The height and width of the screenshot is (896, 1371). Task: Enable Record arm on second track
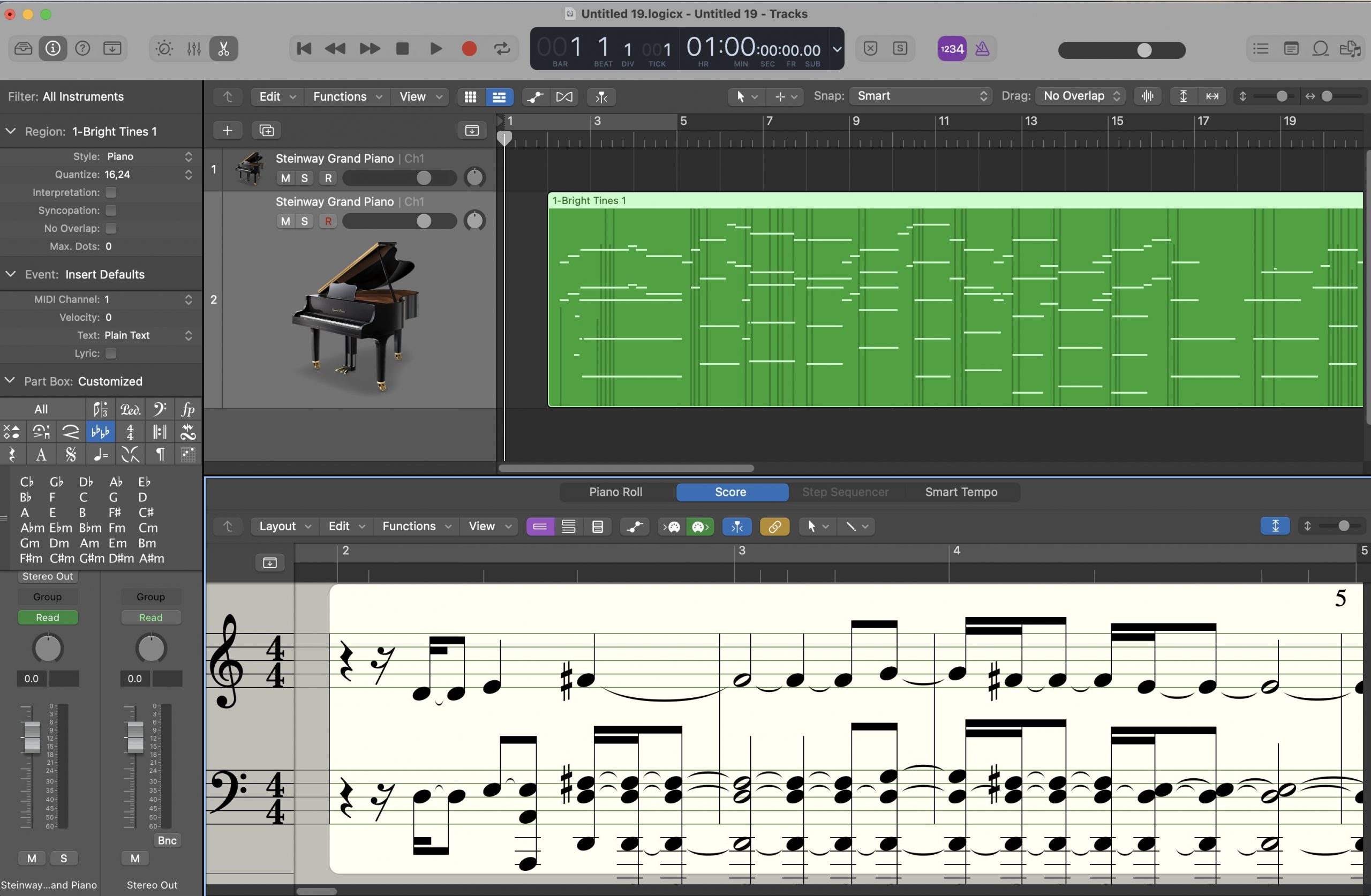(x=327, y=221)
